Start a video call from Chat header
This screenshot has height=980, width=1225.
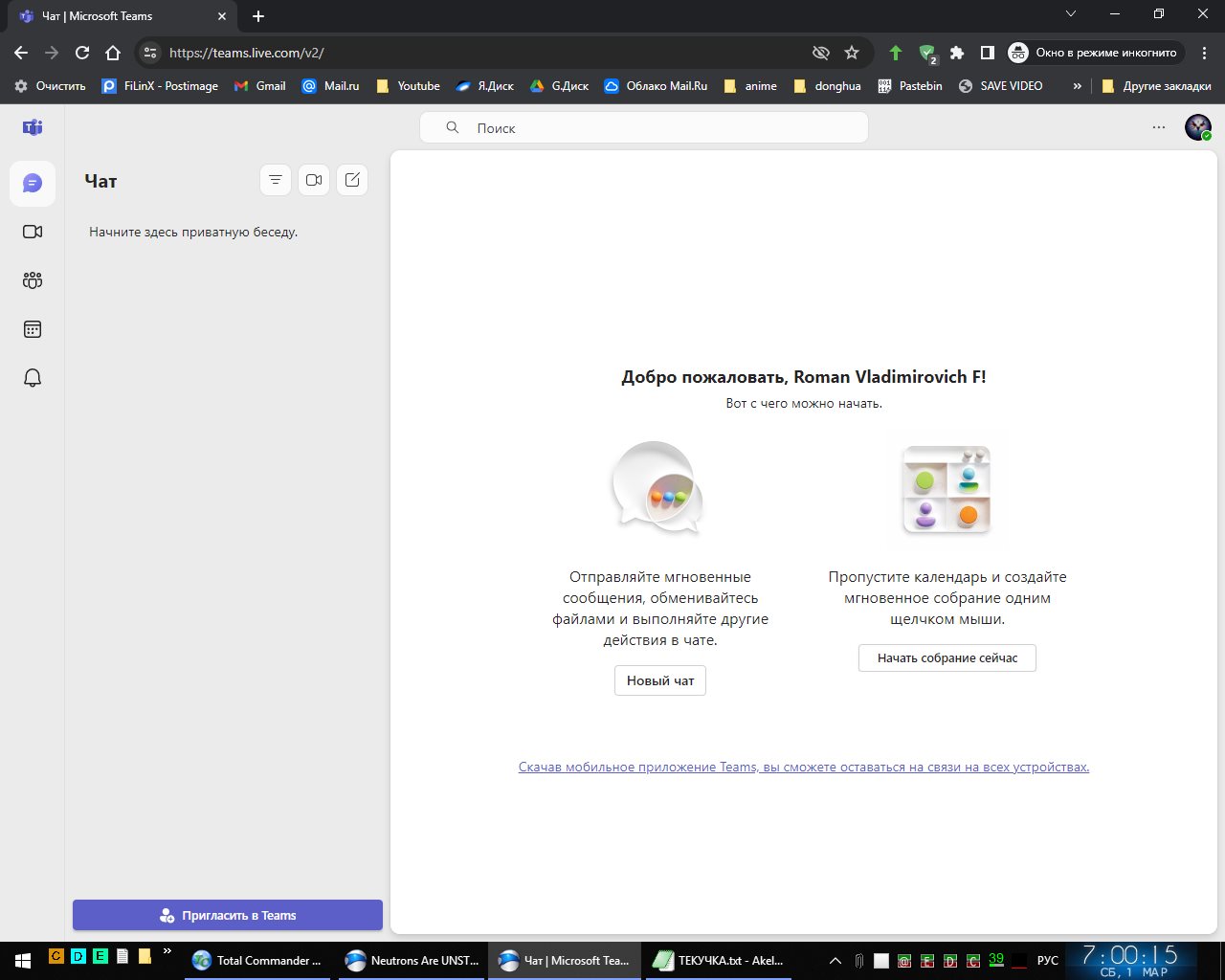tap(314, 180)
